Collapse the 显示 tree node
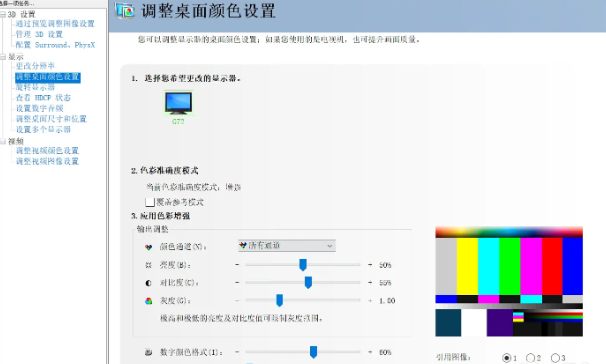 (x=3, y=57)
